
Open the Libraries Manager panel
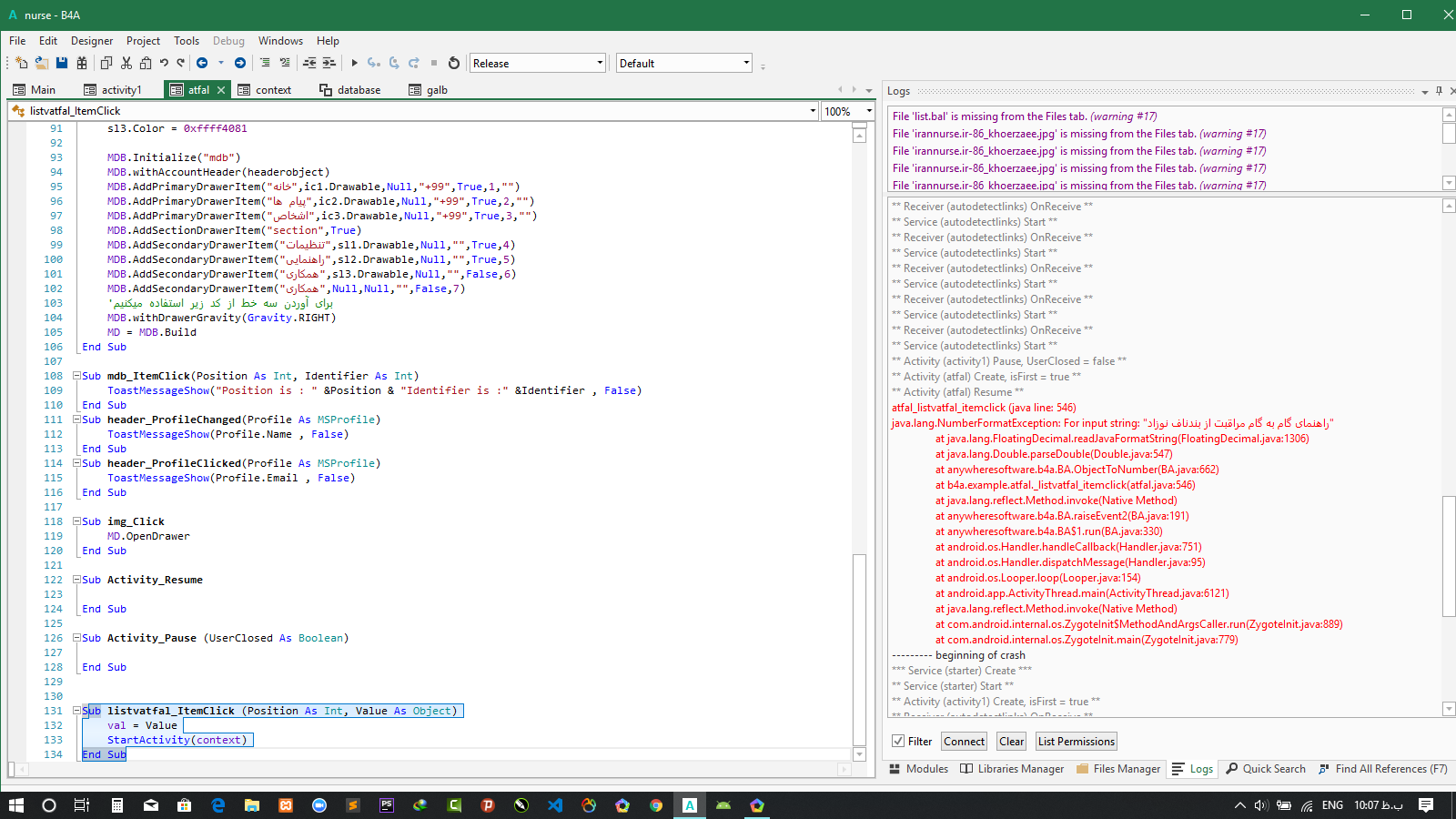1012,768
